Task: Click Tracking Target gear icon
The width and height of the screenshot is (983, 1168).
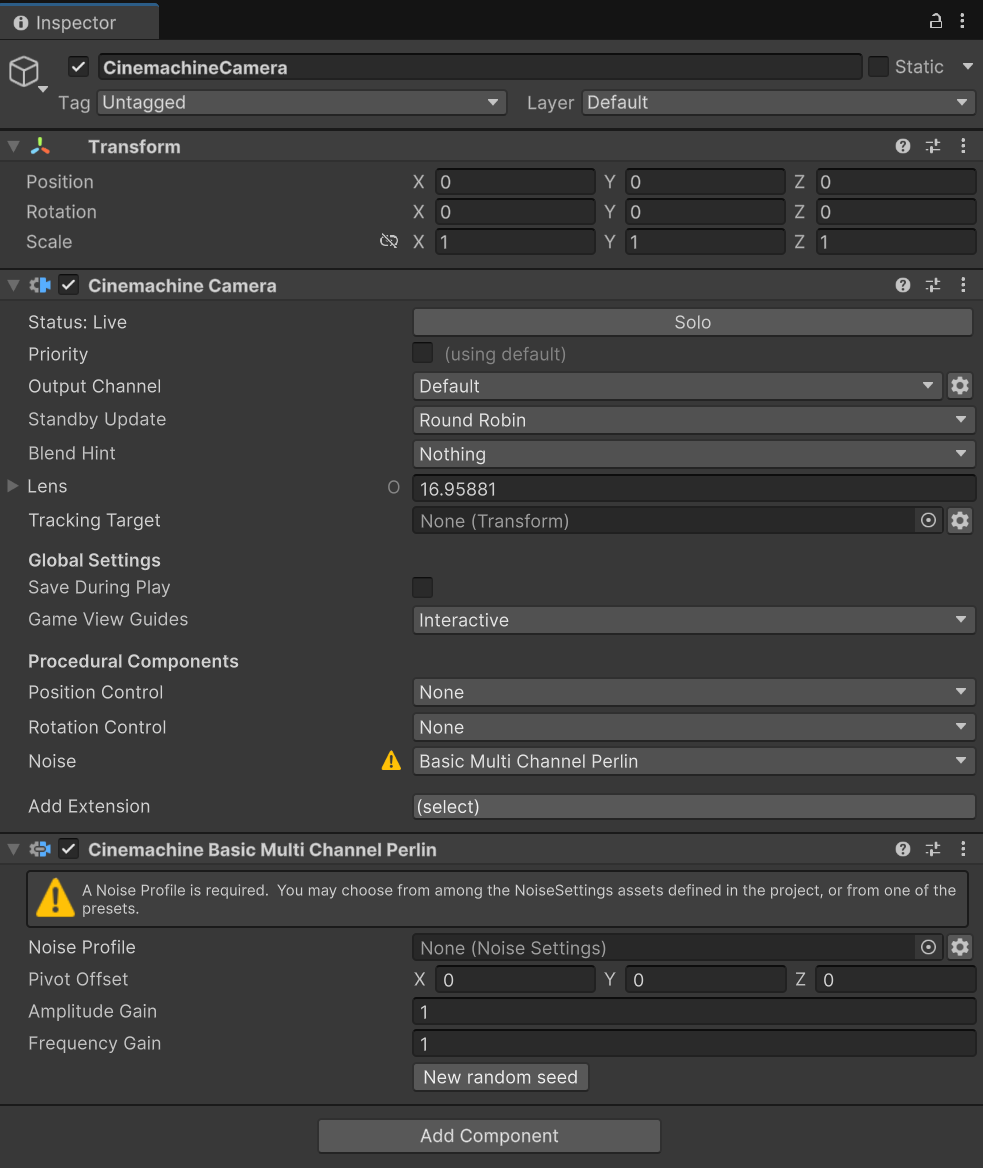Action: click(960, 521)
